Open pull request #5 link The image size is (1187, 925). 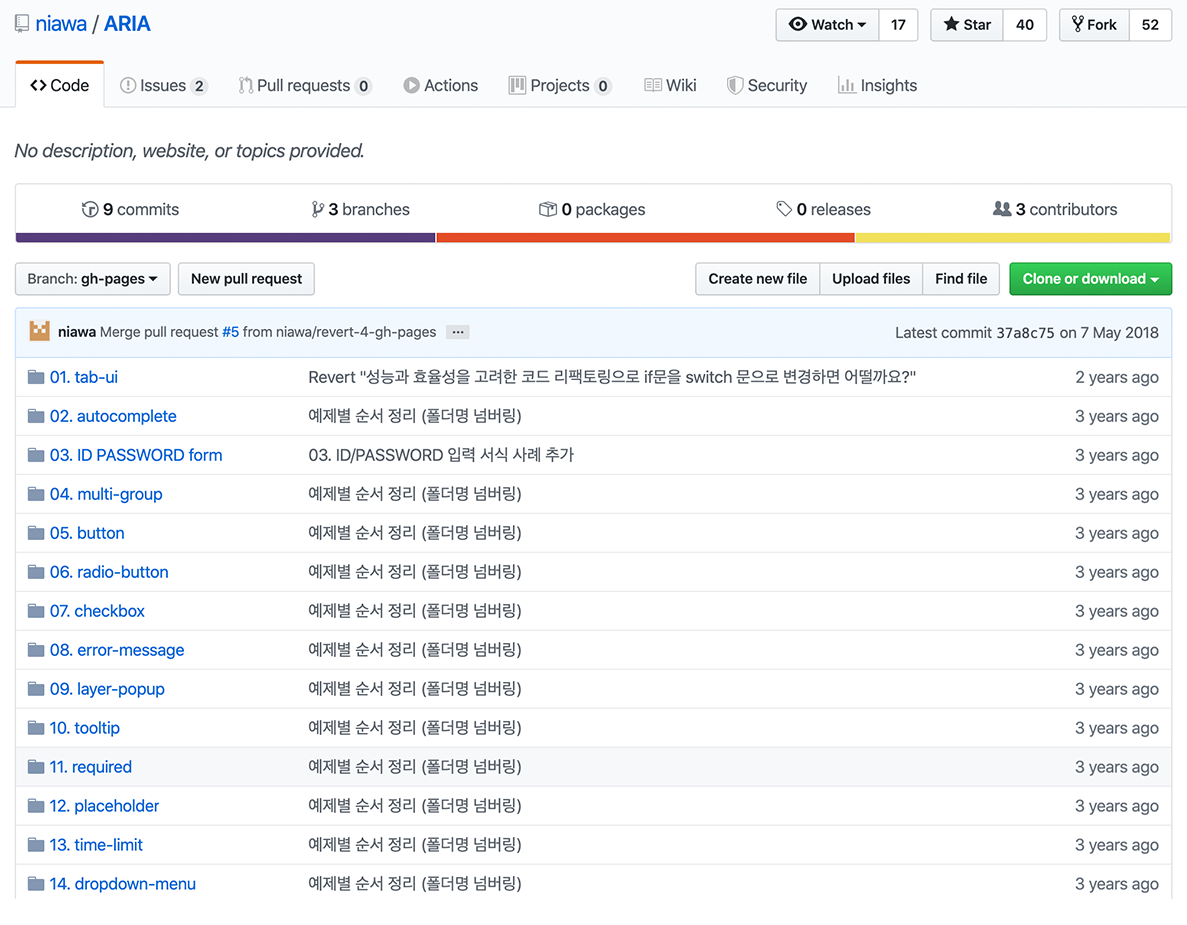230,332
